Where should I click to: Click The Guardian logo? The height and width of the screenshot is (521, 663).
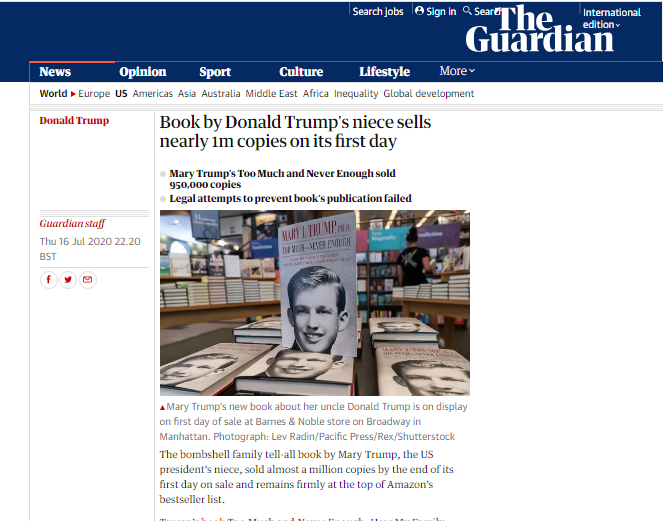coord(540,29)
